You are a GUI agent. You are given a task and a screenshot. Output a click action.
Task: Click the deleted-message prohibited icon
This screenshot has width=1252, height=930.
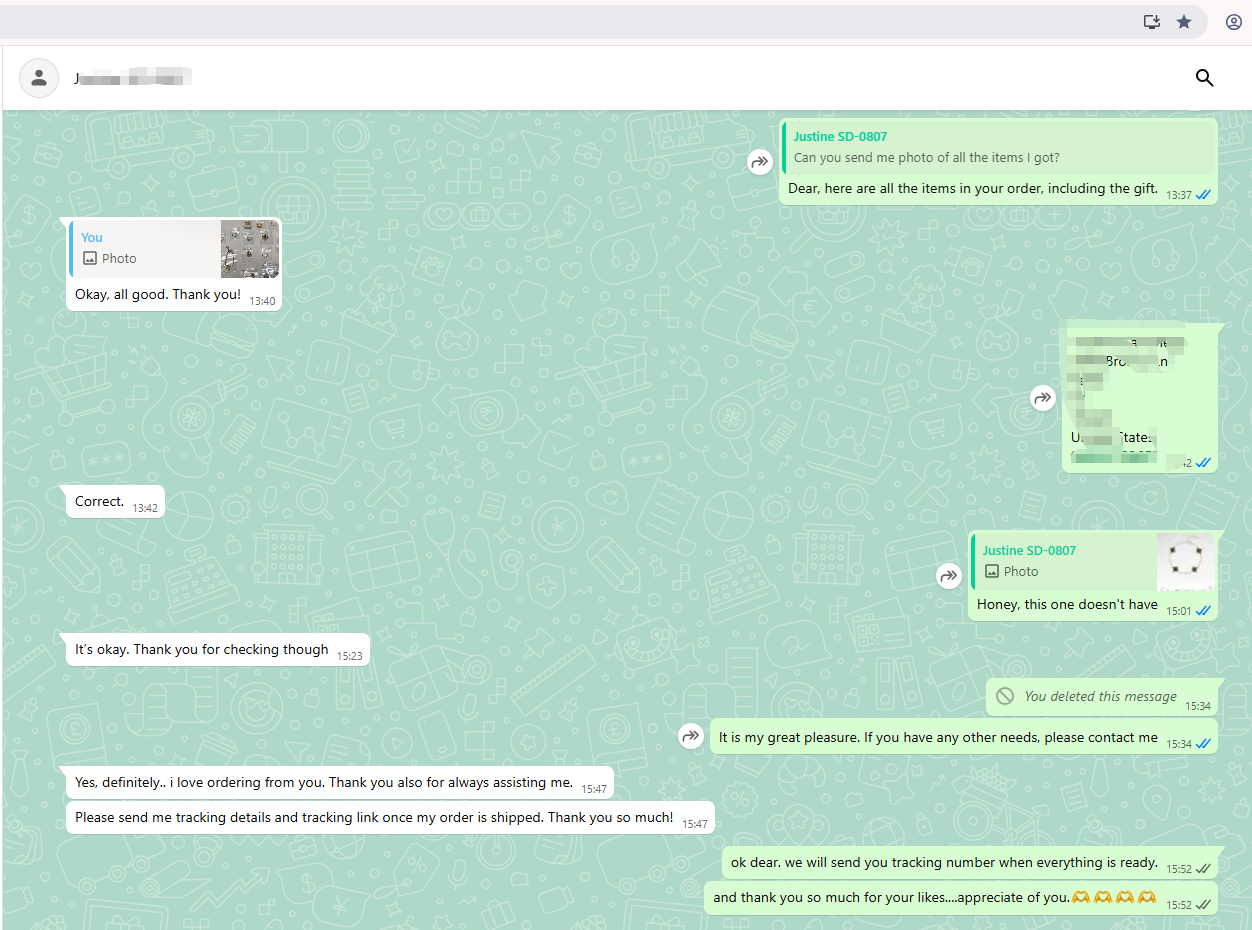point(1005,696)
